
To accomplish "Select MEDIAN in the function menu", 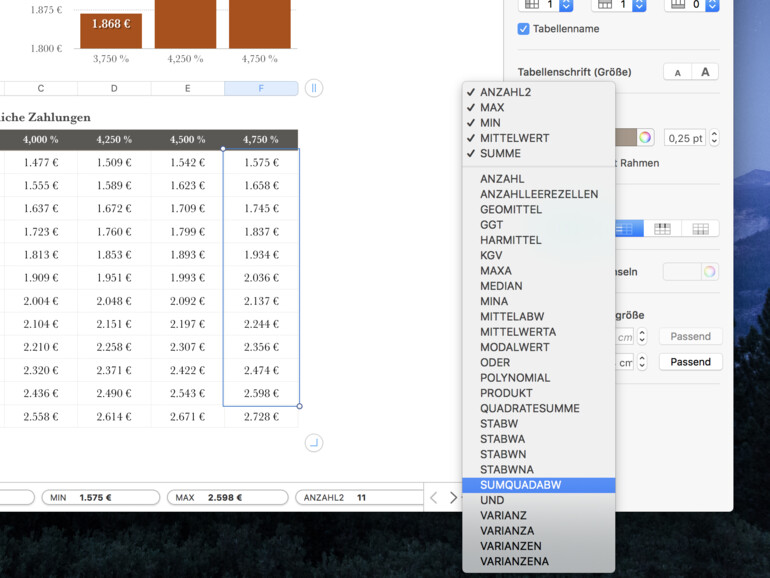I will click(x=501, y=286).
